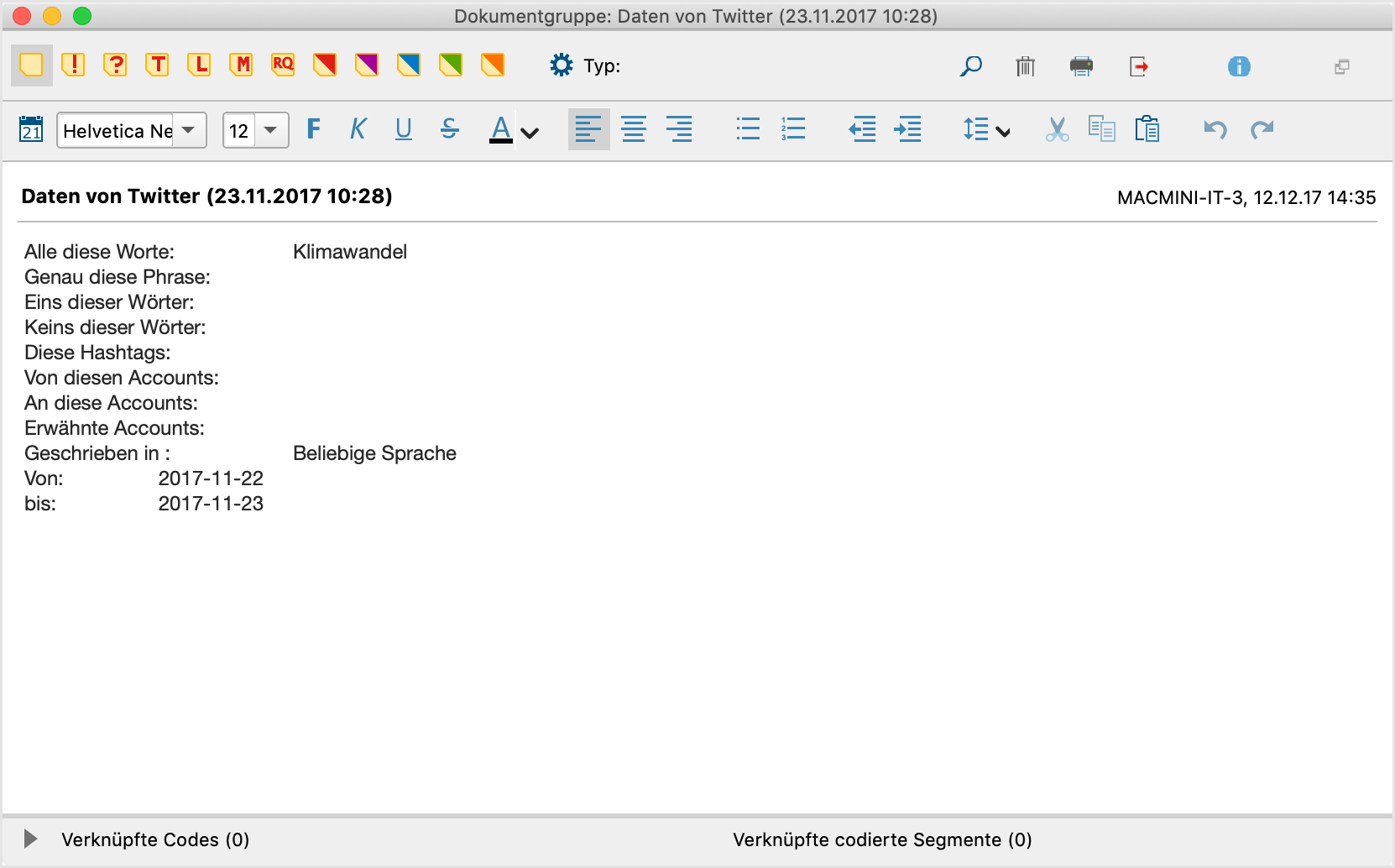Screen dimensions: 1395x868
Task: Click memo title Daten von Twitter
Action: point(206,196)
